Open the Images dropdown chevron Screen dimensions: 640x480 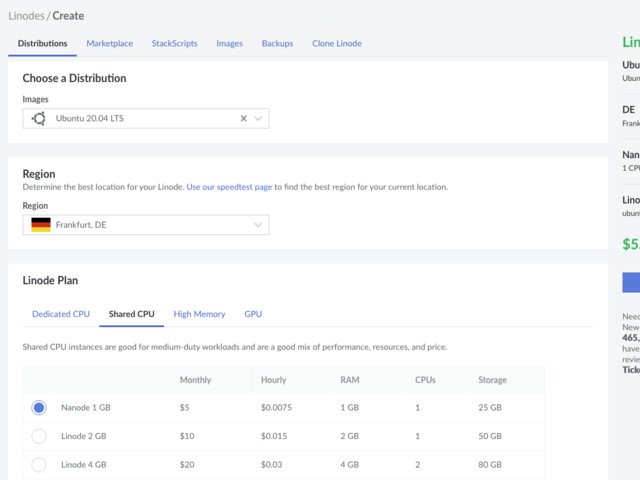tap(258, 118)
